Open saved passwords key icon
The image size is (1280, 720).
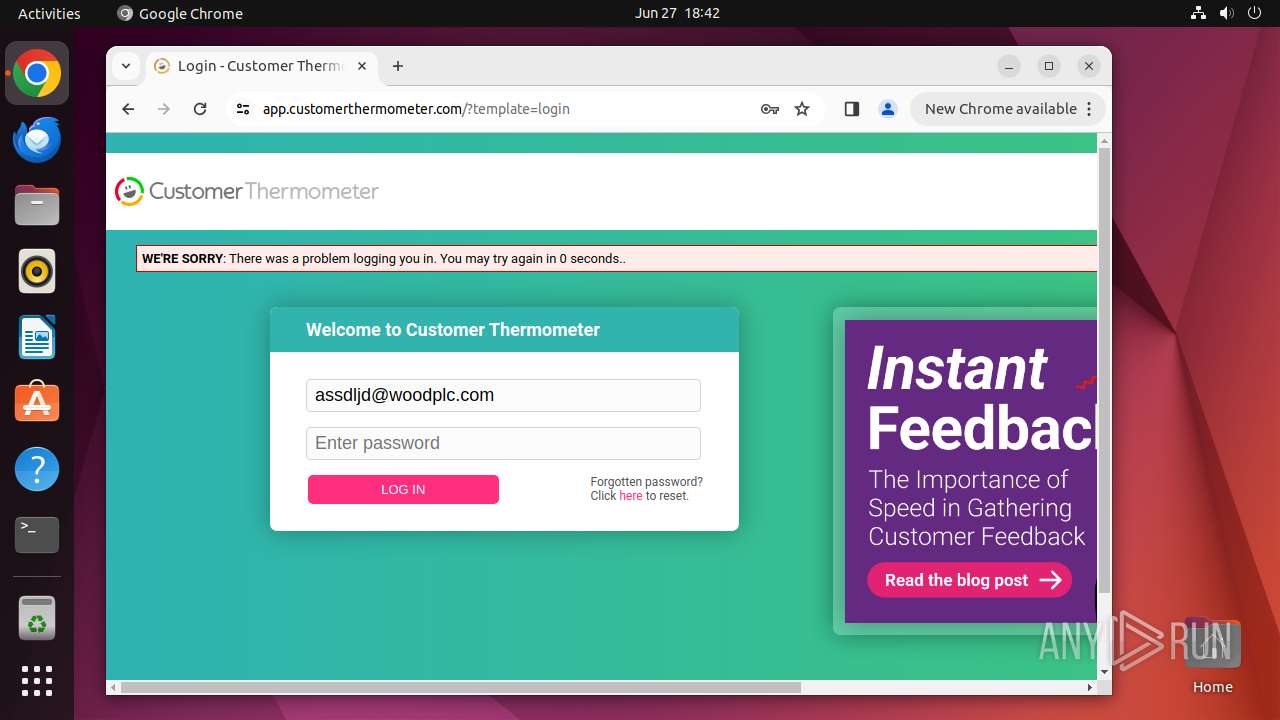click(769, 109)
